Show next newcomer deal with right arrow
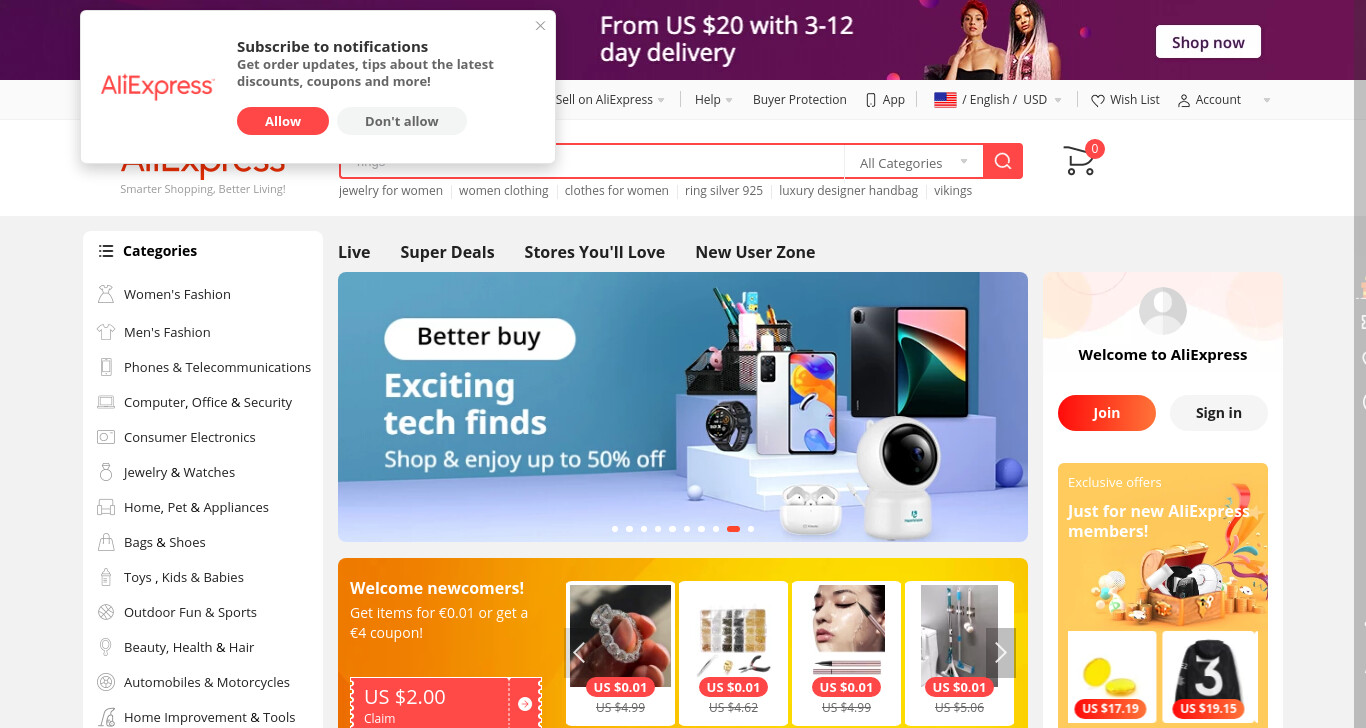 point(1000,653)
